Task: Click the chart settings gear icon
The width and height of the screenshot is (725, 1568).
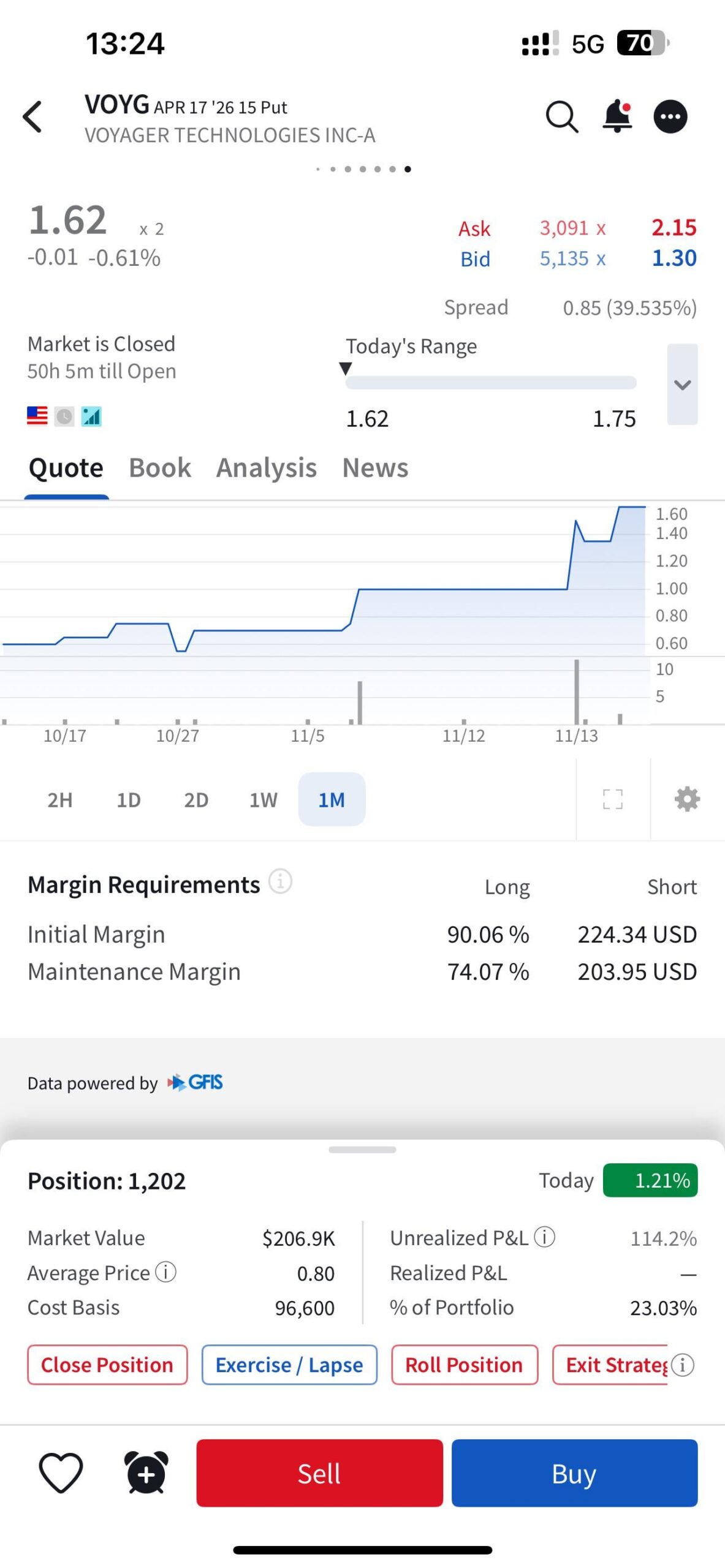Action: pos(687,799)
